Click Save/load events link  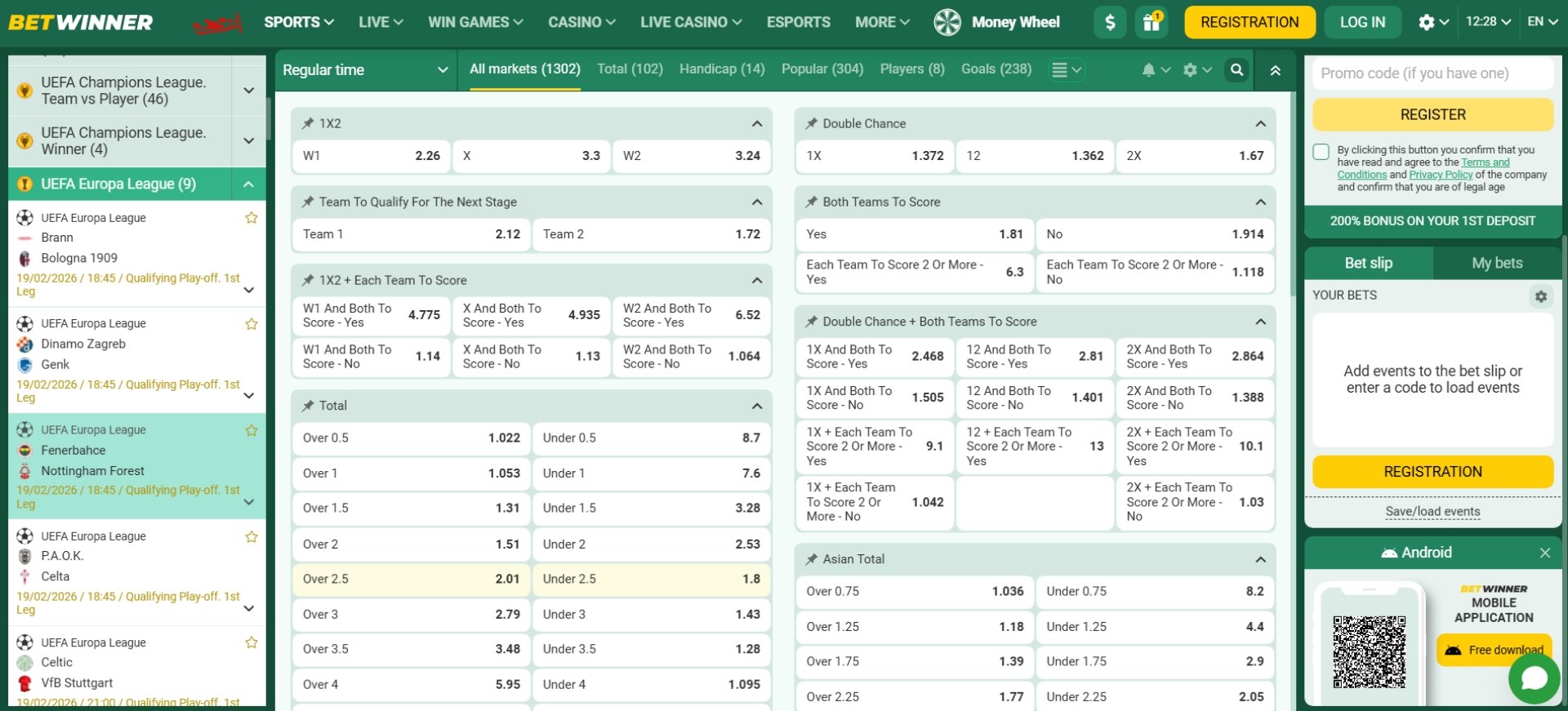(1432, 512)
